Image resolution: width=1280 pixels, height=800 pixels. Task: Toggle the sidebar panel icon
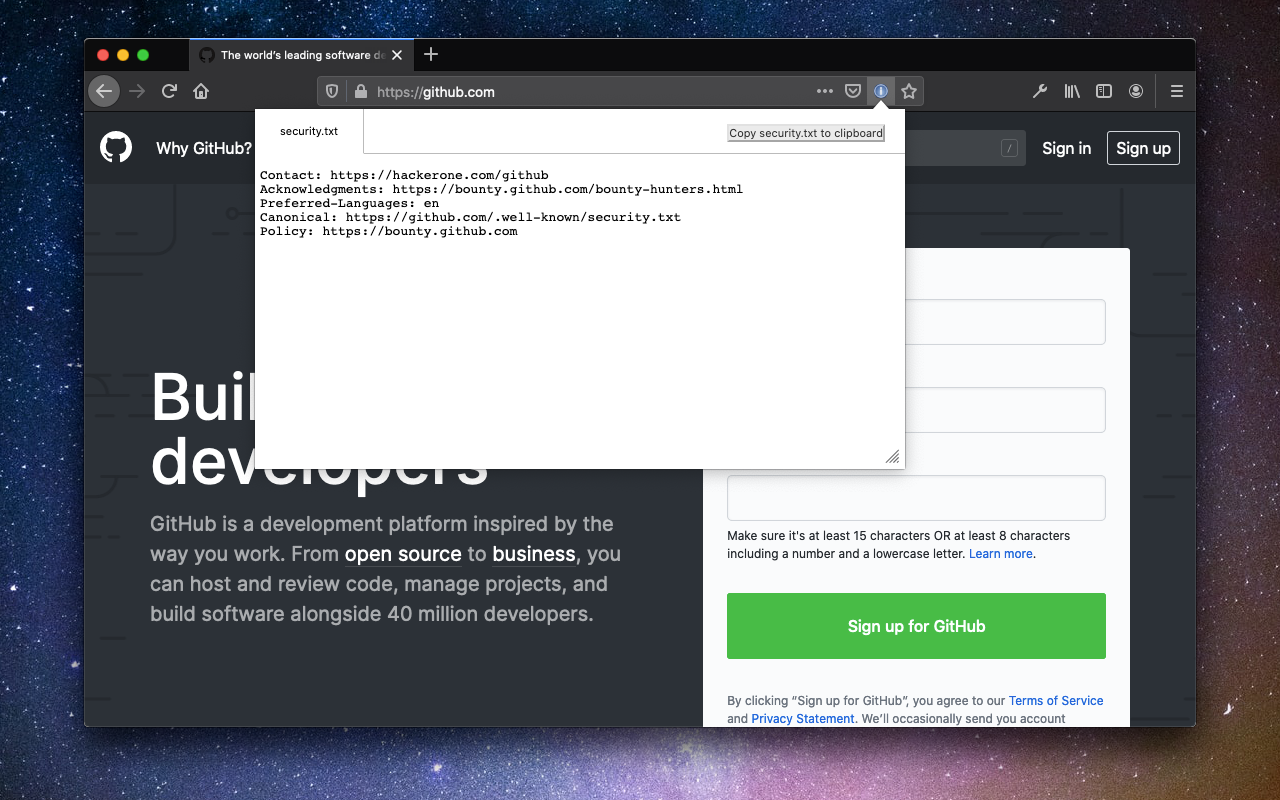pos(1104,91)
